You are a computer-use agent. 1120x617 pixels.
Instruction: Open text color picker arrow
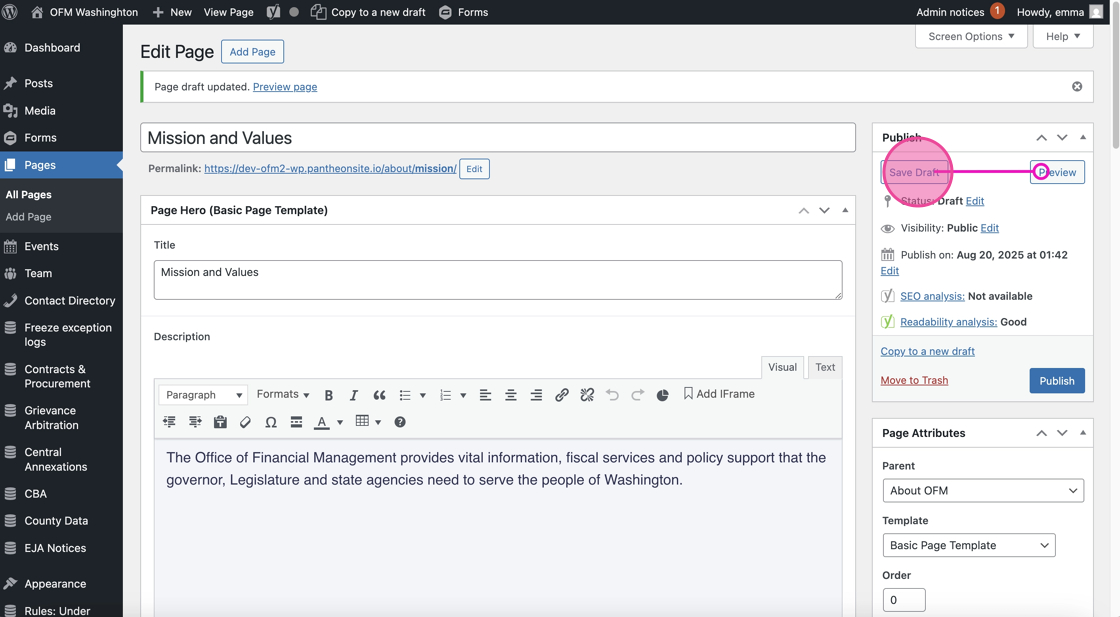pos(340,422)
